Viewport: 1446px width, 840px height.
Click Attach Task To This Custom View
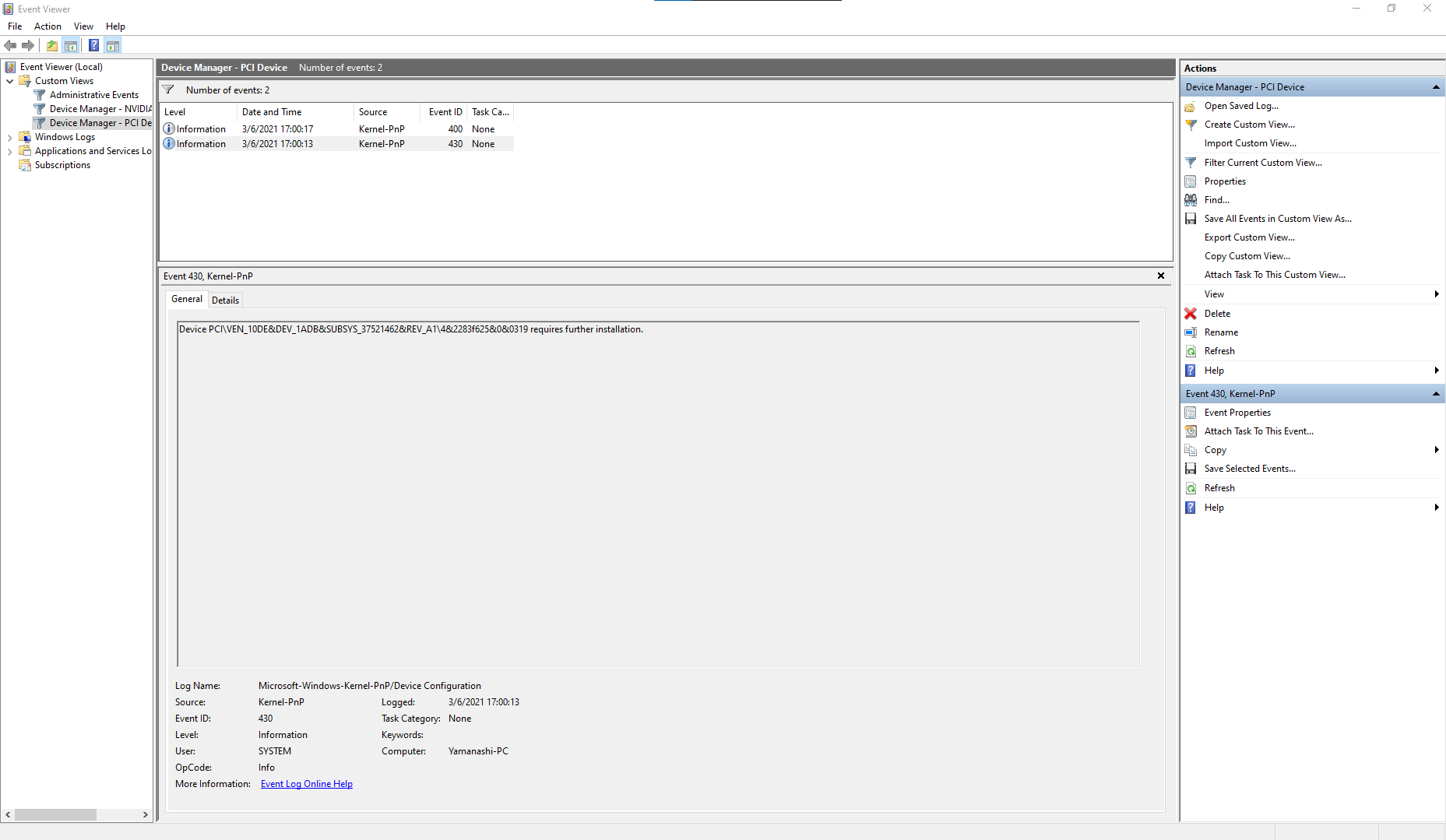[1275, 275]
